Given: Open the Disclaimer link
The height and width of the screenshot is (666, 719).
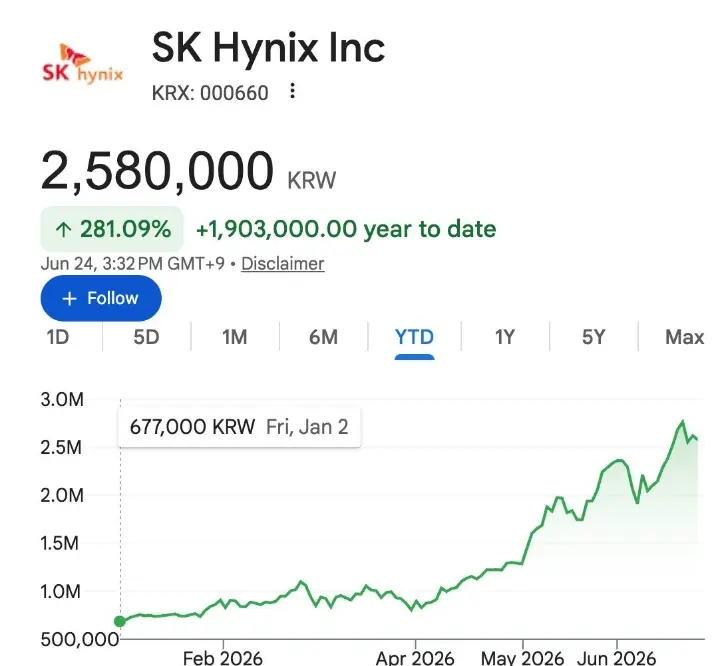Looking at the screenshot, I should [x=283, y=264].
